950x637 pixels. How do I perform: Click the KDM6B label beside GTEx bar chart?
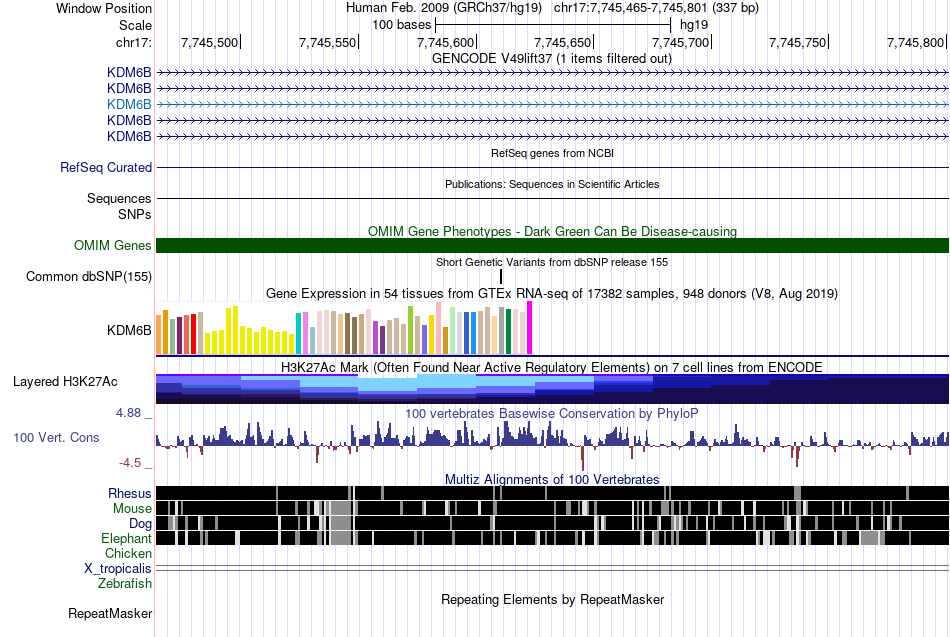click(x=129, y=330)
